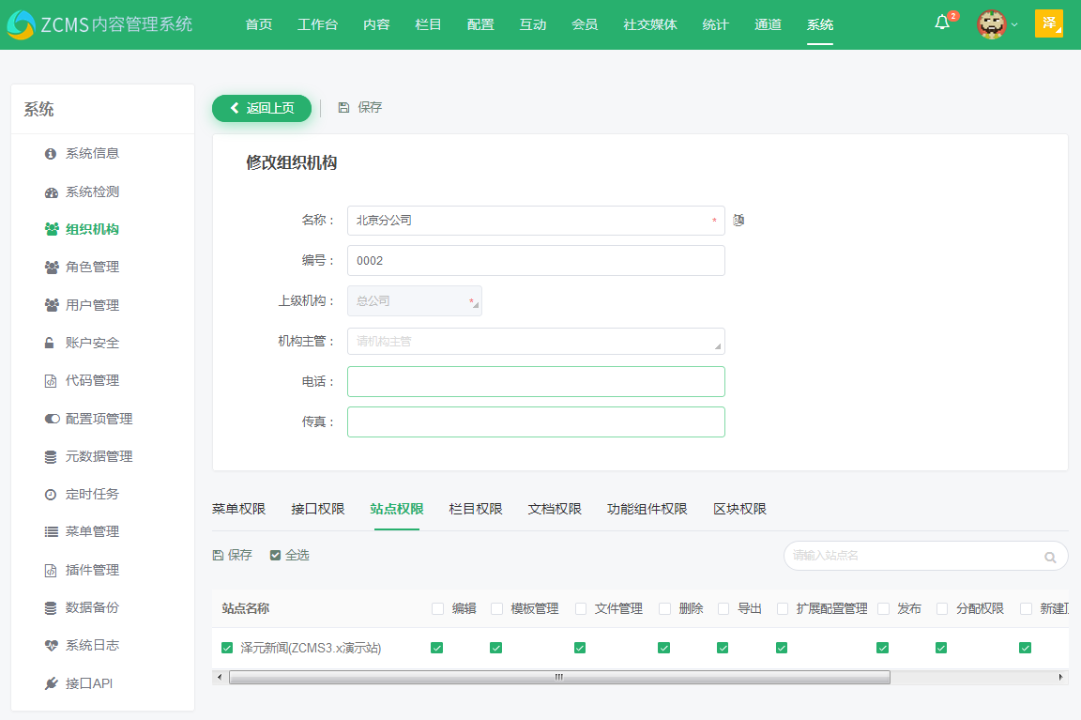The width and height of the screenshot is (1081, 720).
Task: Open the notifications bell icon
Action: (941, 22)
